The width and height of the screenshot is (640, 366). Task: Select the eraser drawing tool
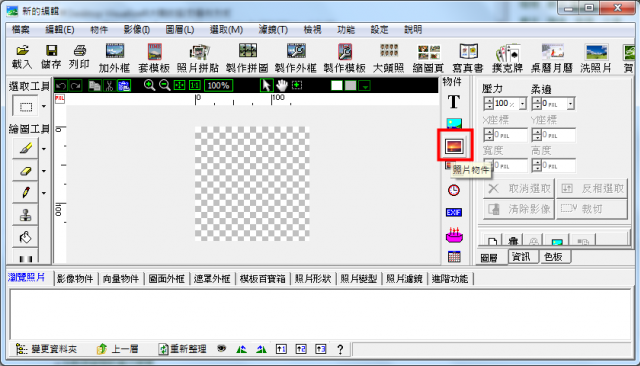click(26, 171)
